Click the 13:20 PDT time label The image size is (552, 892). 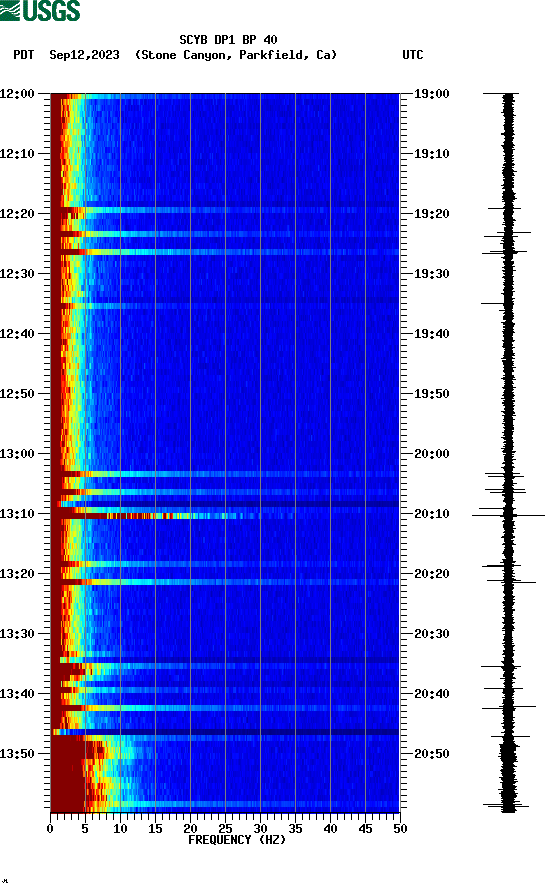(17, 574)
